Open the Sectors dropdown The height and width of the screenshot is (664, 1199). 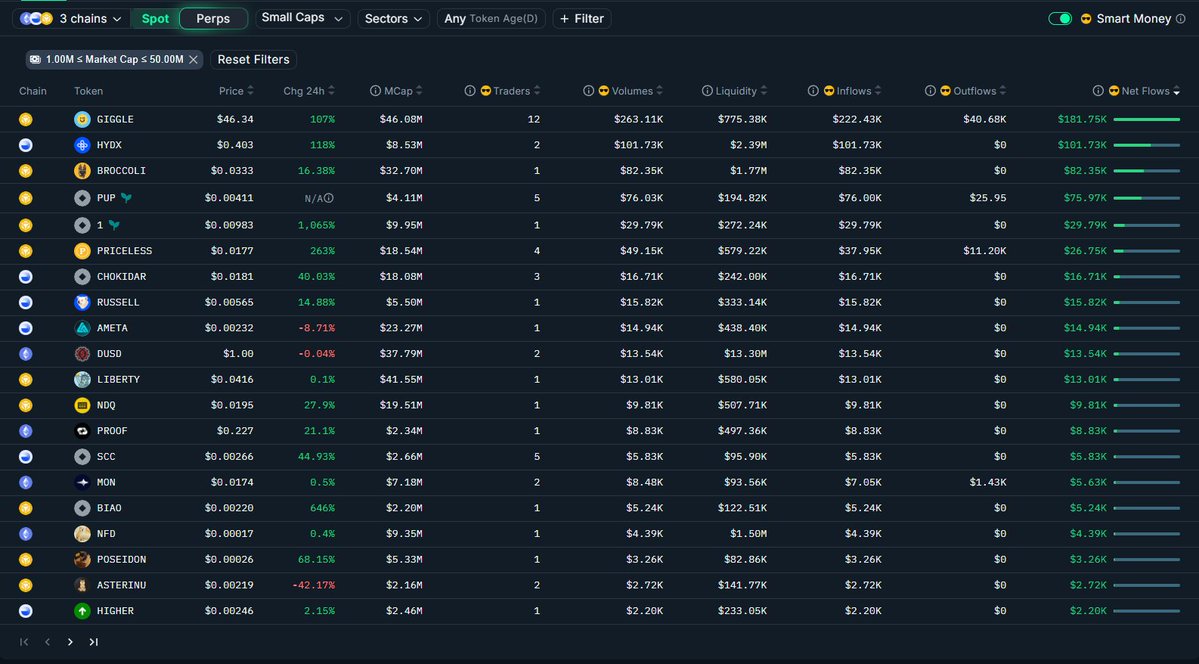click(393, 19)
